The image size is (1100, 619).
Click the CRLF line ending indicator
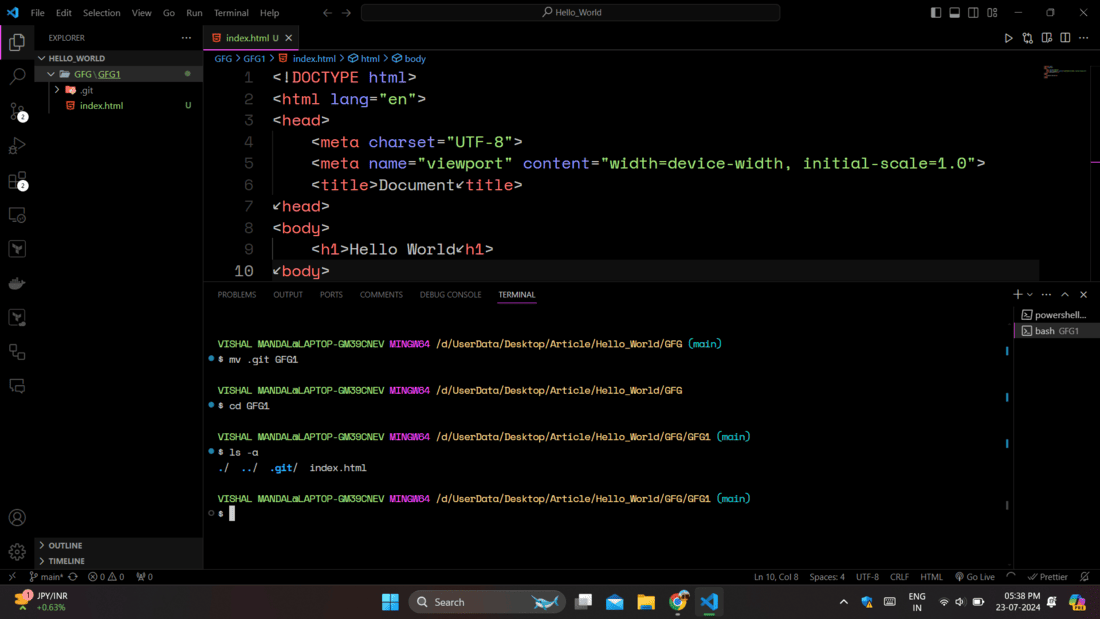click(899, 577)
